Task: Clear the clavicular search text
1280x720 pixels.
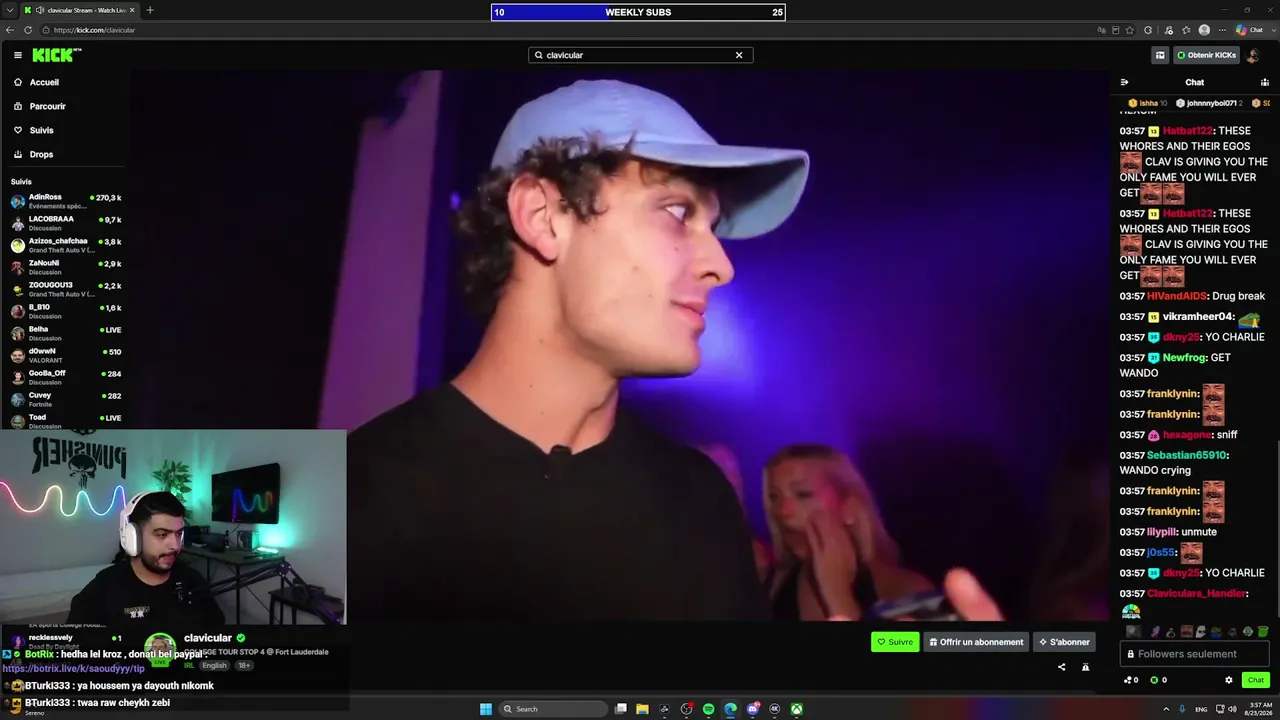Action: tap(739, 55)
